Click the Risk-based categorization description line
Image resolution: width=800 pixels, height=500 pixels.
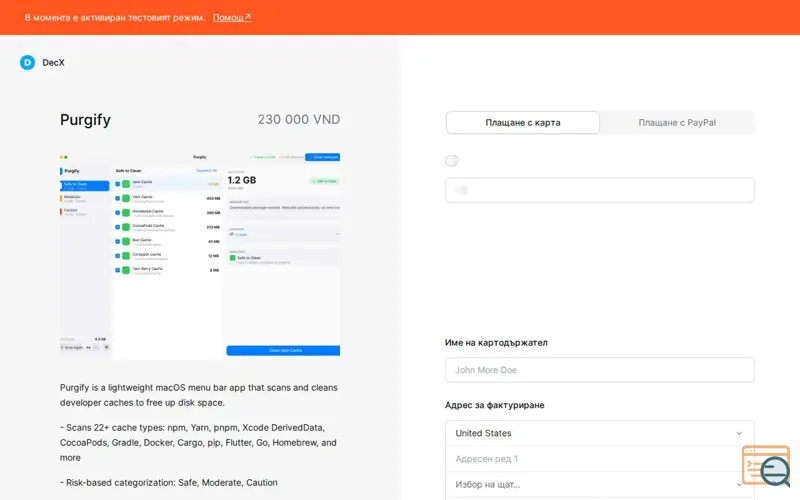pos(169,483)
